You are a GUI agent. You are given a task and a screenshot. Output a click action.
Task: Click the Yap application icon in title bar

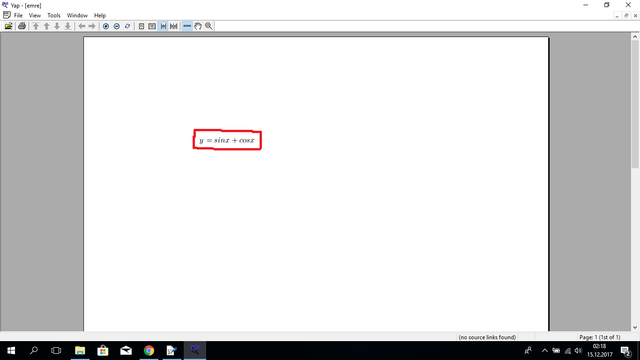point(5,5)
